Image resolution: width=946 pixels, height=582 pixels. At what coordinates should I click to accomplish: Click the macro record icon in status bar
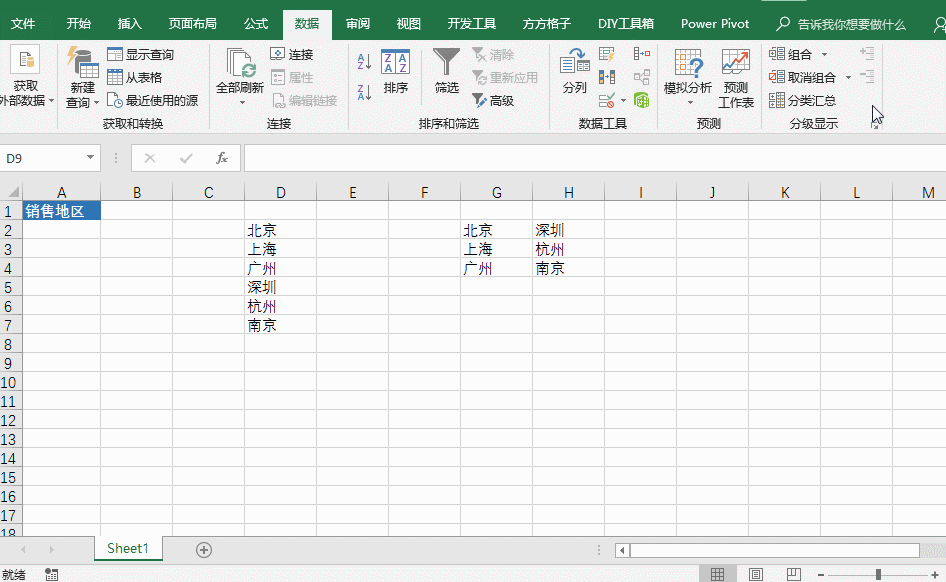click(51, 574)
